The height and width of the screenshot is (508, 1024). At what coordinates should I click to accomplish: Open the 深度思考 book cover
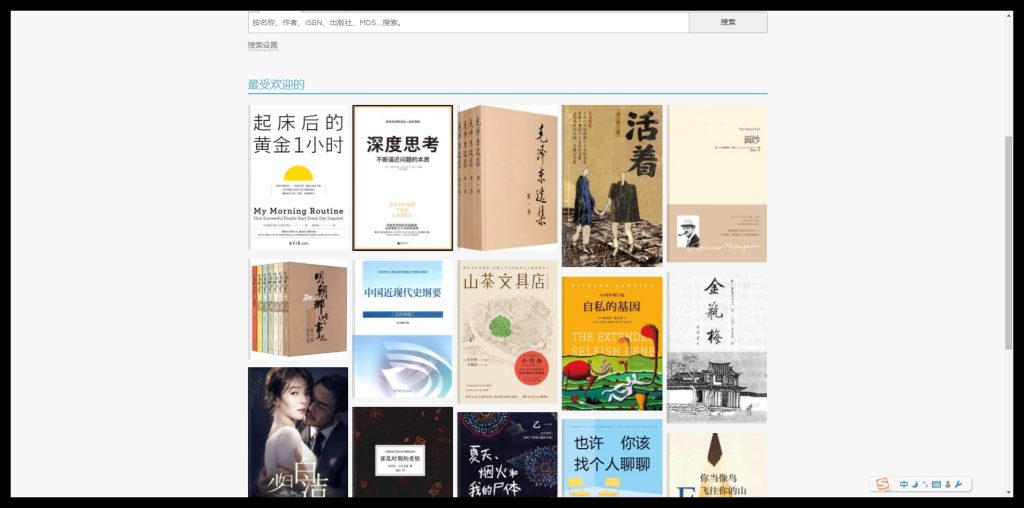(x=403, y=178)
